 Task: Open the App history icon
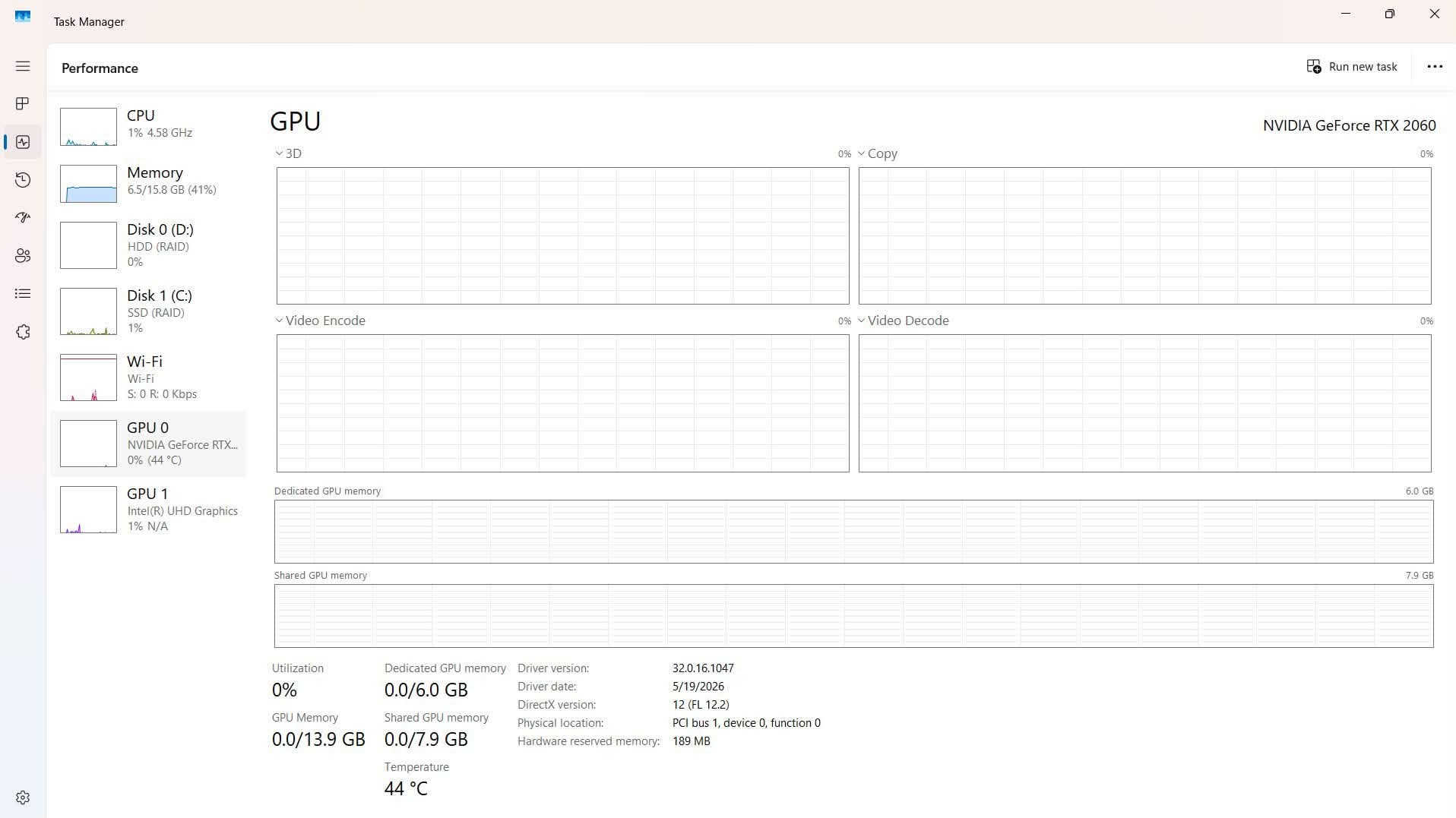point(23,179)
